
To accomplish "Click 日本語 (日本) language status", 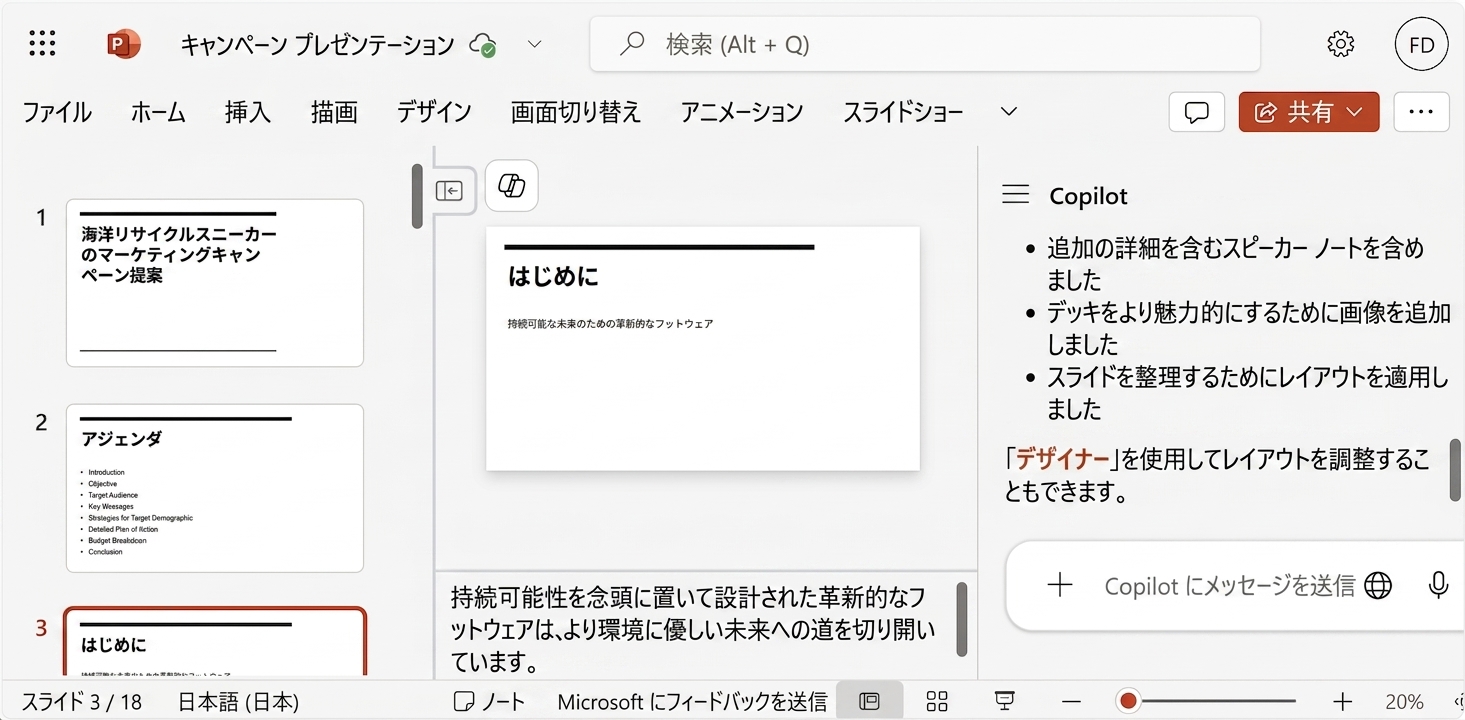I will click(238, 701).
